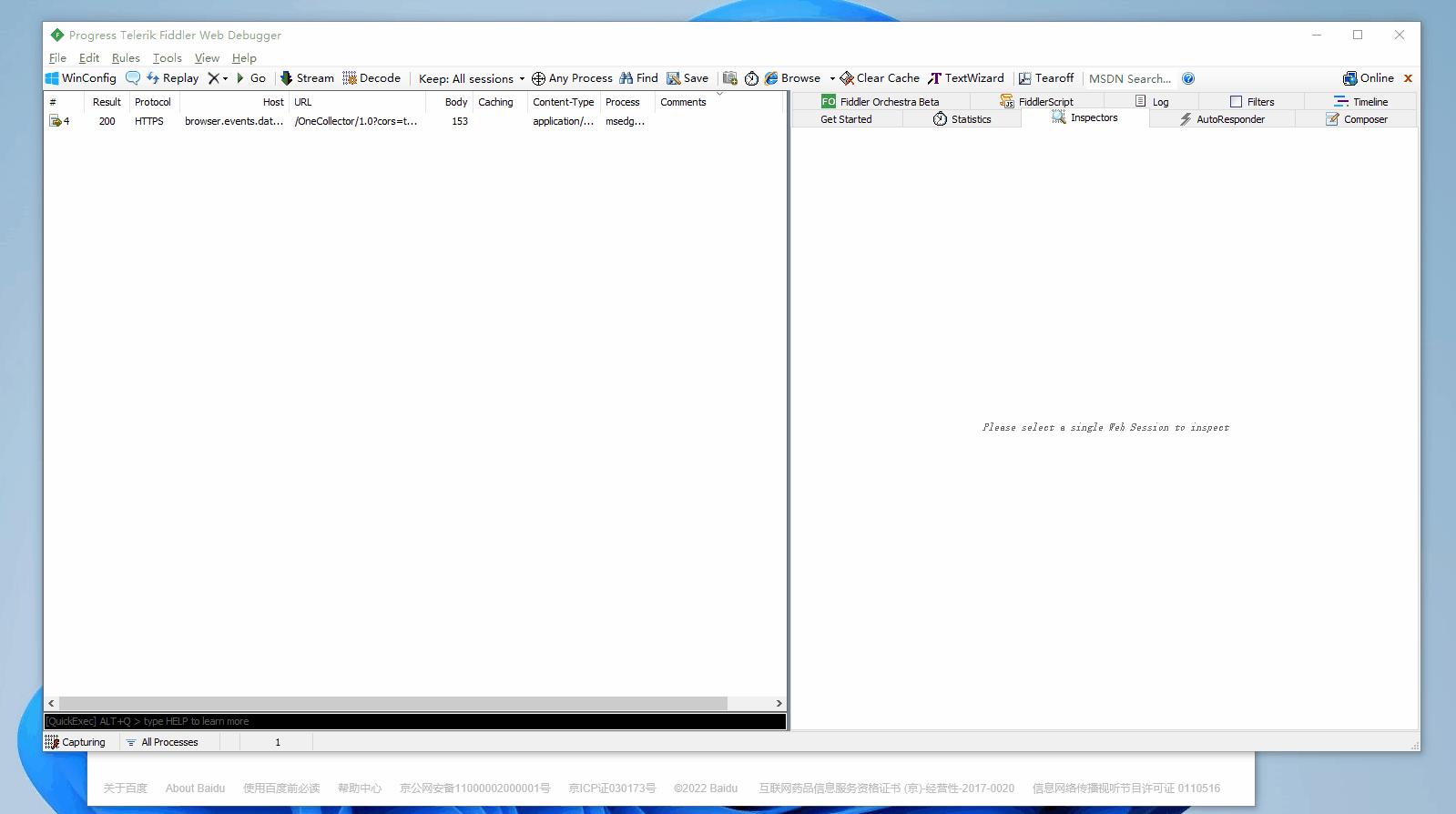The width and height of the screenshot is (1456, 814).
Task: Expand the Browse dropdown arrow
Action: click(832, 78)
